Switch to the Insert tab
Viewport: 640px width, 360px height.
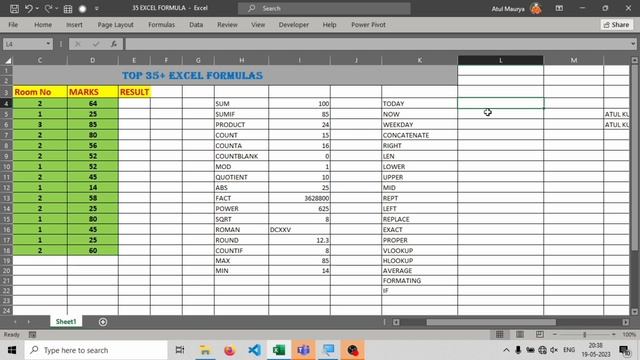pos(74,24)
